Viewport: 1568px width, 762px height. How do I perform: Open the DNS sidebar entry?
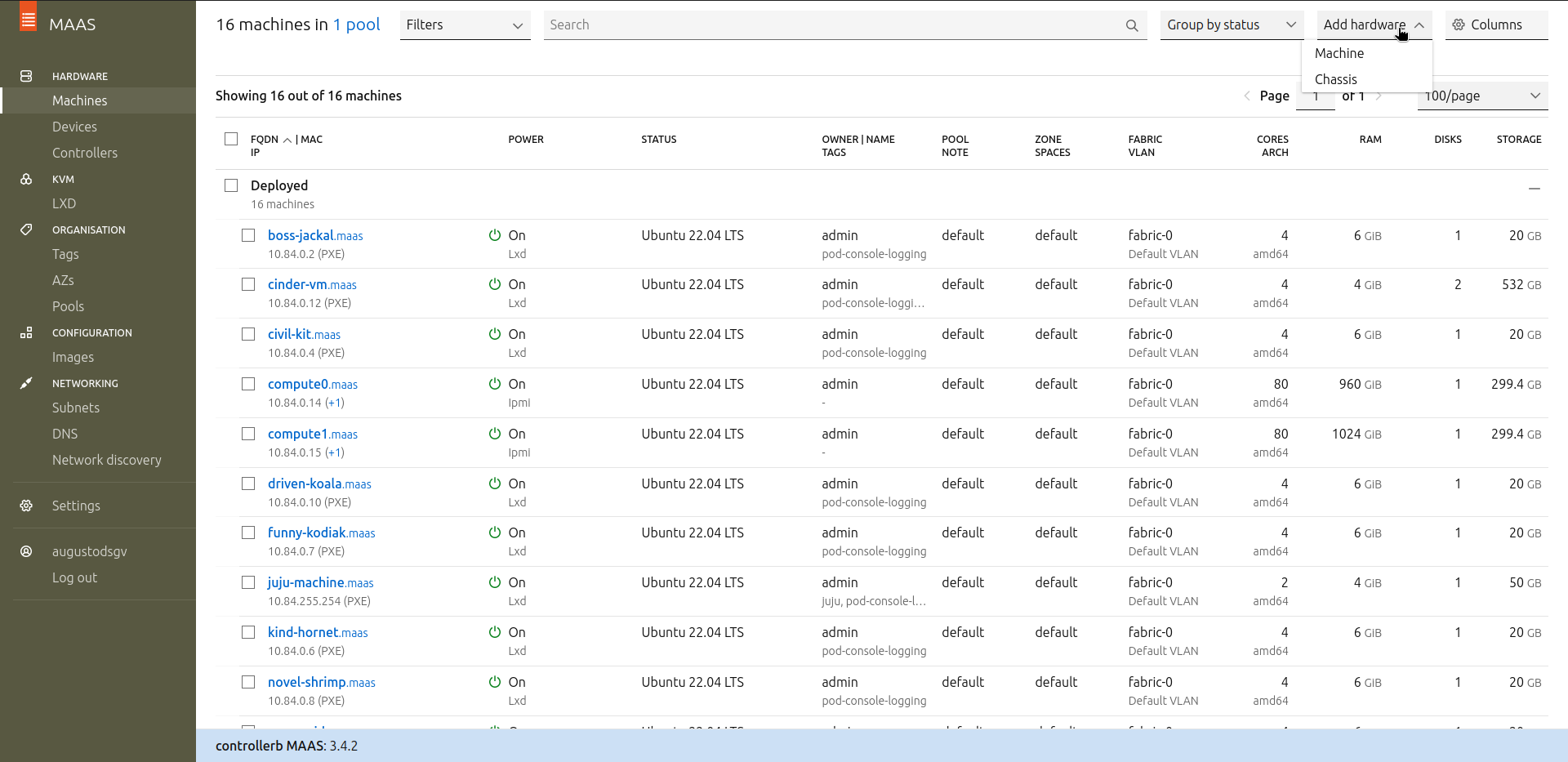[x=65, y=434]
